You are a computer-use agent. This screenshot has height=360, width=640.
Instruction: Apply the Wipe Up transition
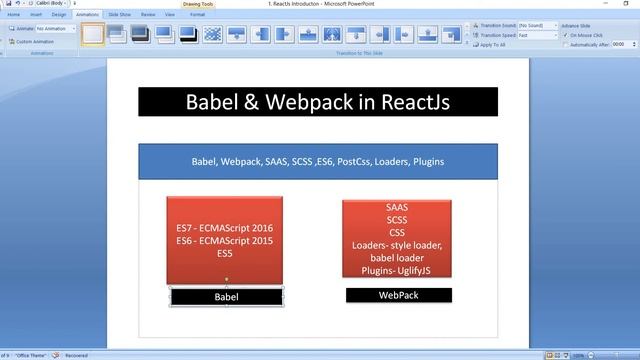pyautogui.click(x=308, y=34)
